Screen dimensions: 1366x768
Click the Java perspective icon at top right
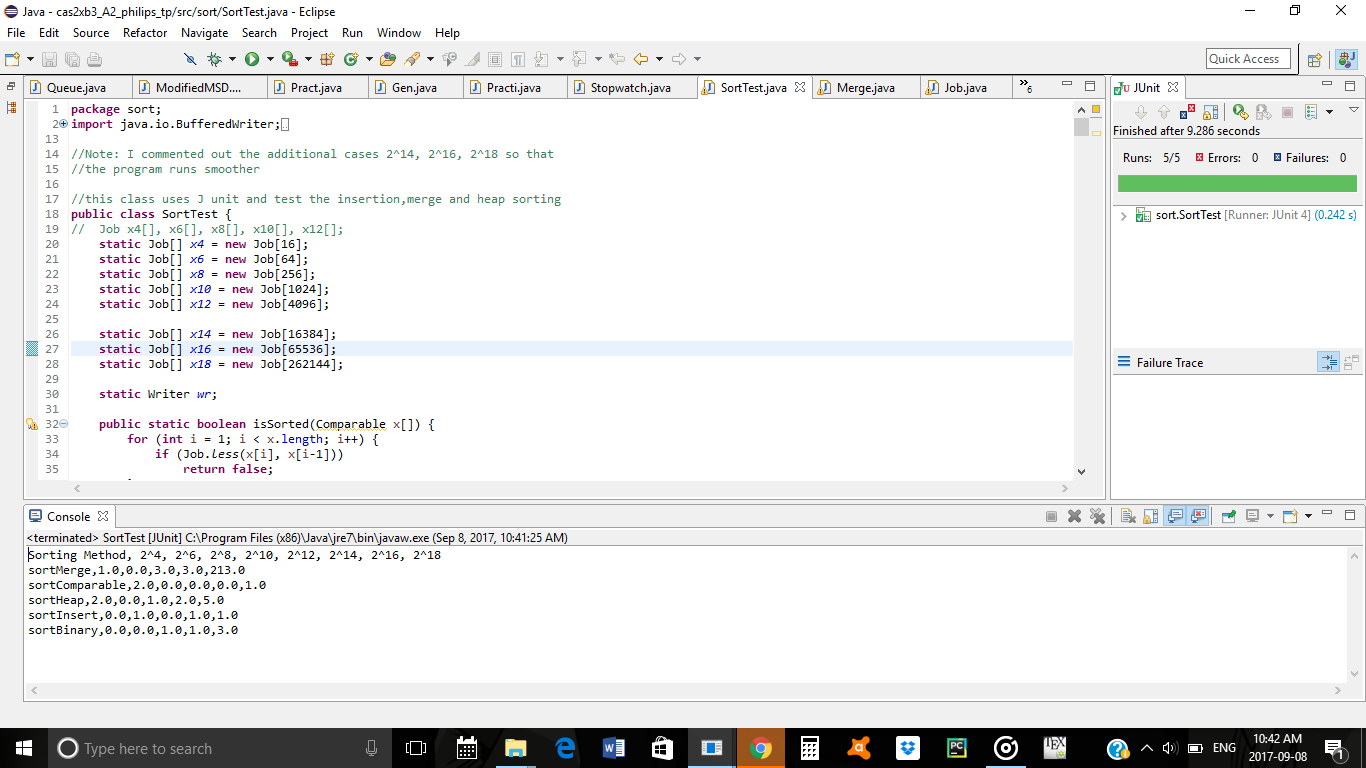point(1347,59)
